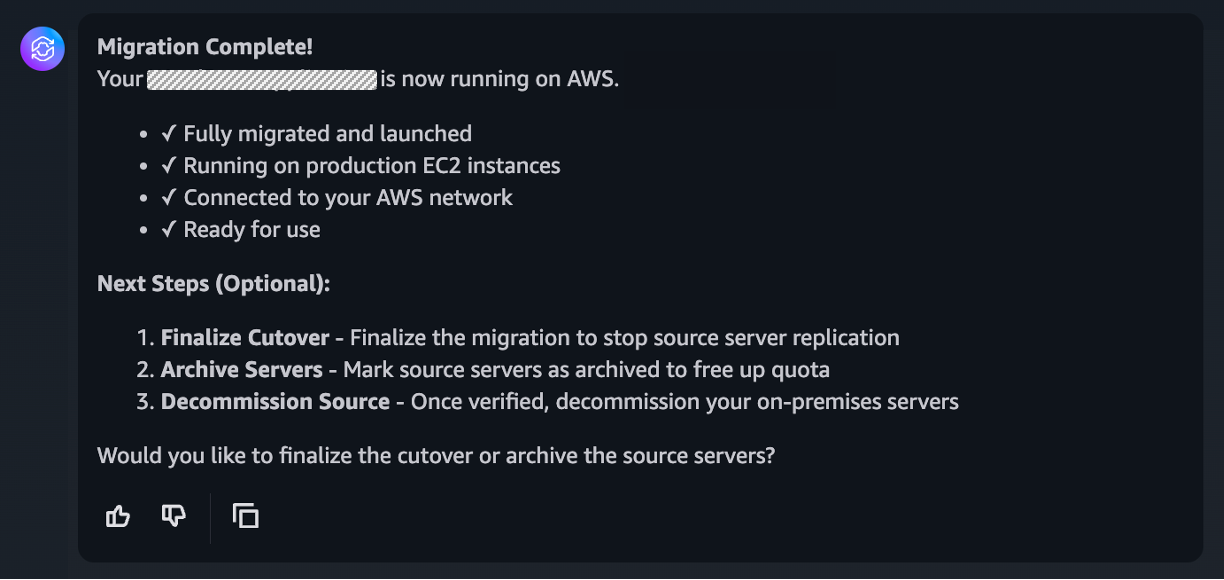The height and width of the screenshot is (580, 1224).
Task: Click the purple assistant avatar icon
Action: (x=43, y=49)
